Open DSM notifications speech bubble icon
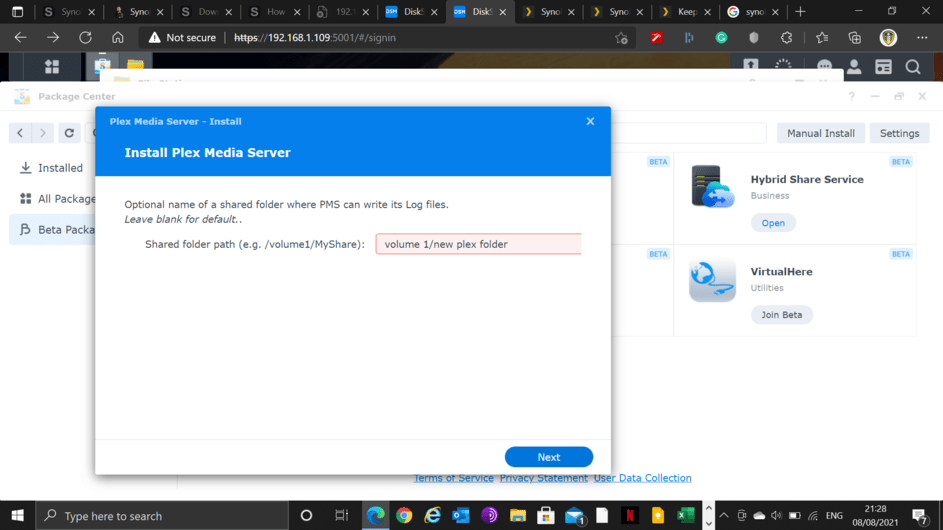Image resolution: width=943 pixels, height=530 pixels. tap(825, 67)
